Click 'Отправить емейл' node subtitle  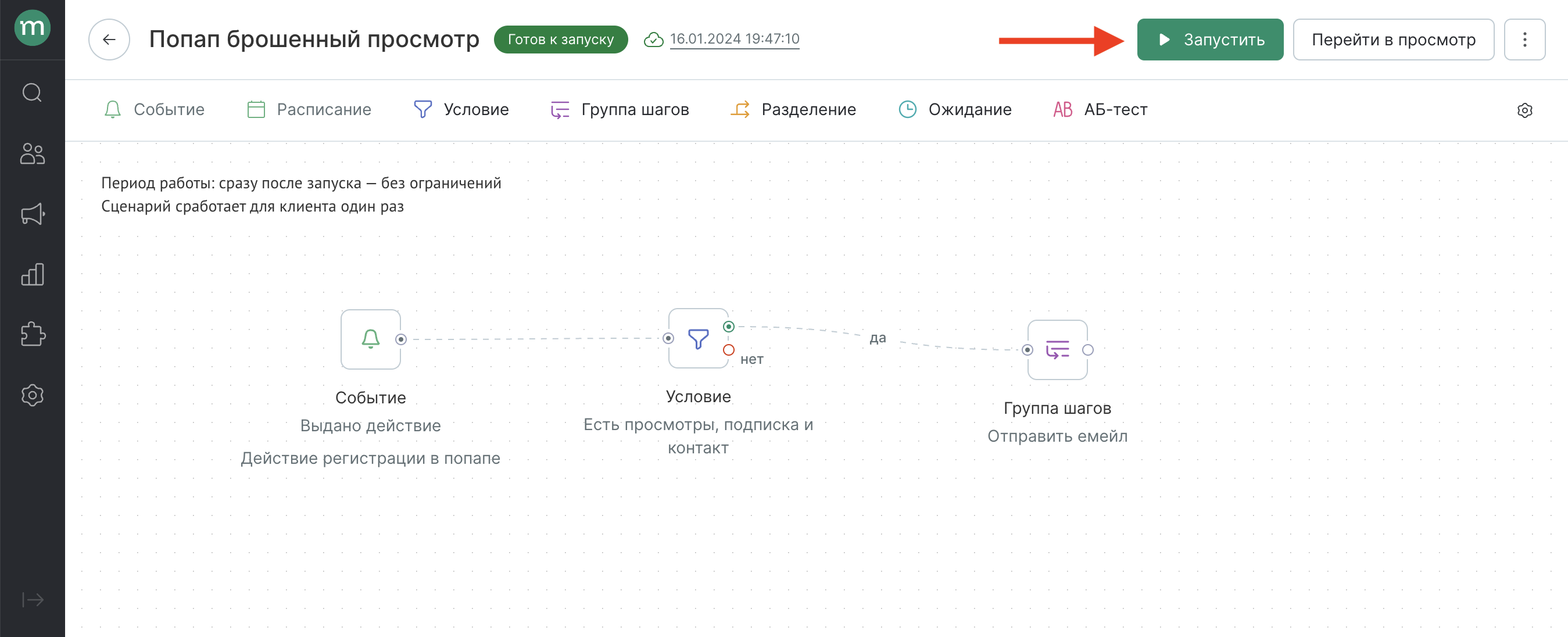[1057, 436]
